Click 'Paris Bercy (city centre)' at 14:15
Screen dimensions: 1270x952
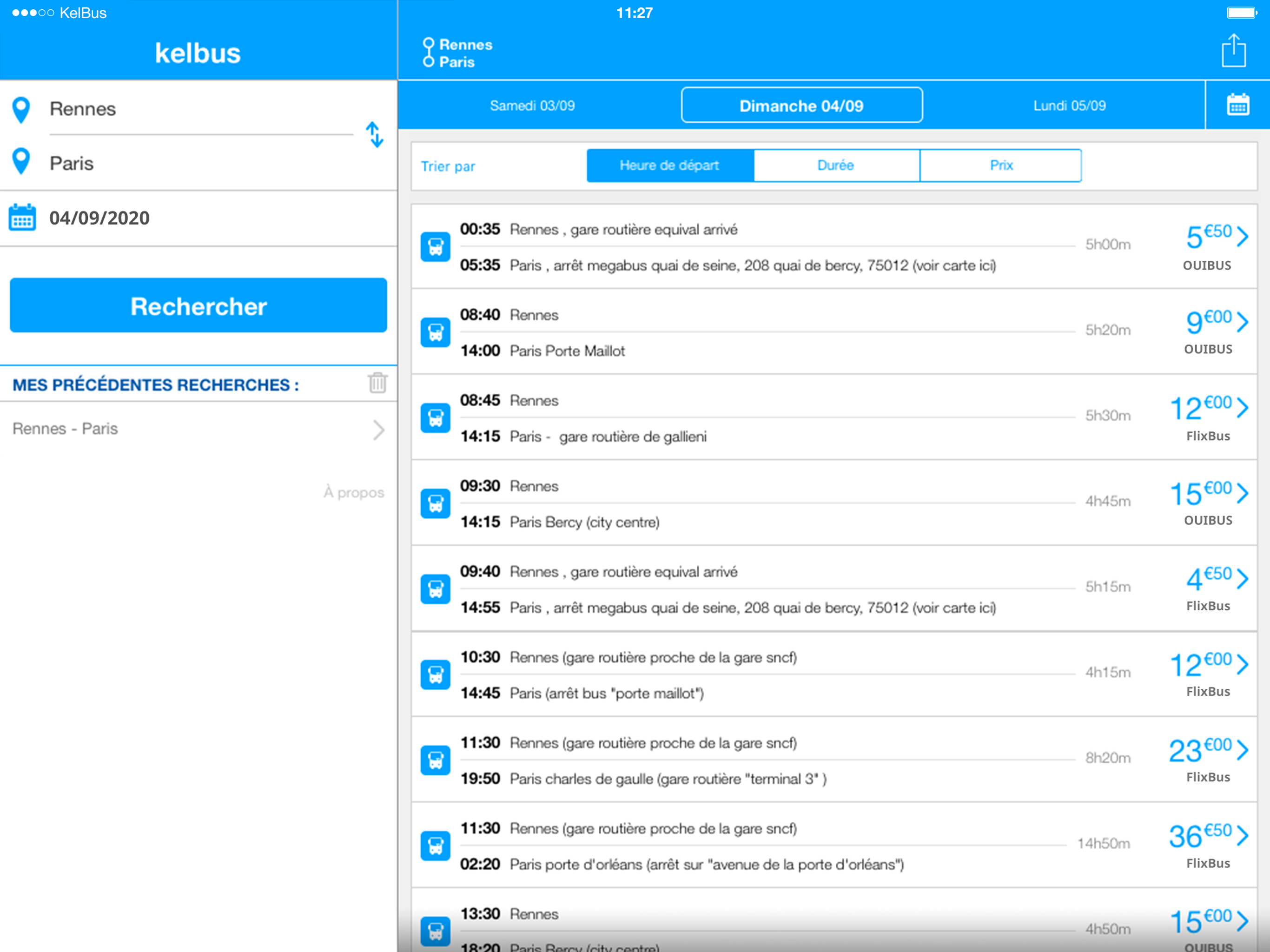coord(584,522)
